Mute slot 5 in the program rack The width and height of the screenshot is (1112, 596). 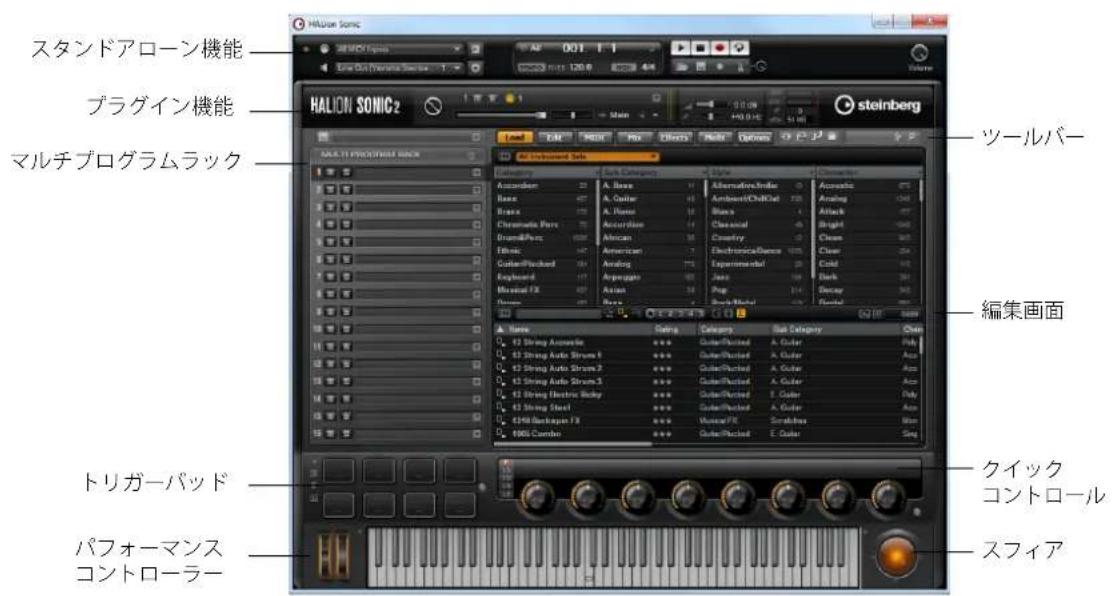331,242
